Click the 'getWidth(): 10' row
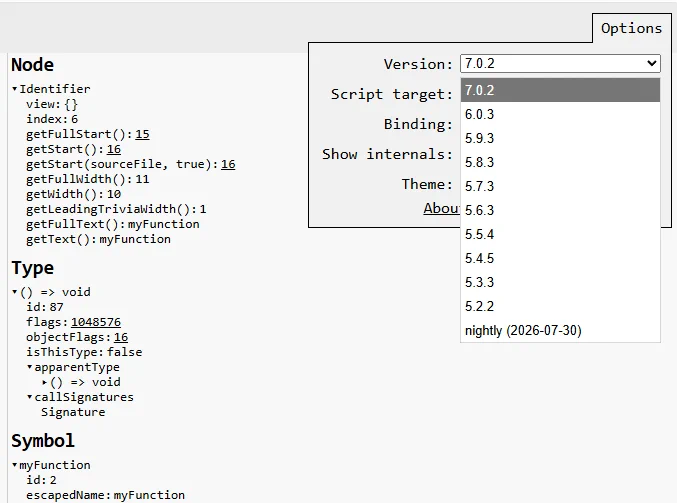The image size is (677, 503). coord(73,194)
